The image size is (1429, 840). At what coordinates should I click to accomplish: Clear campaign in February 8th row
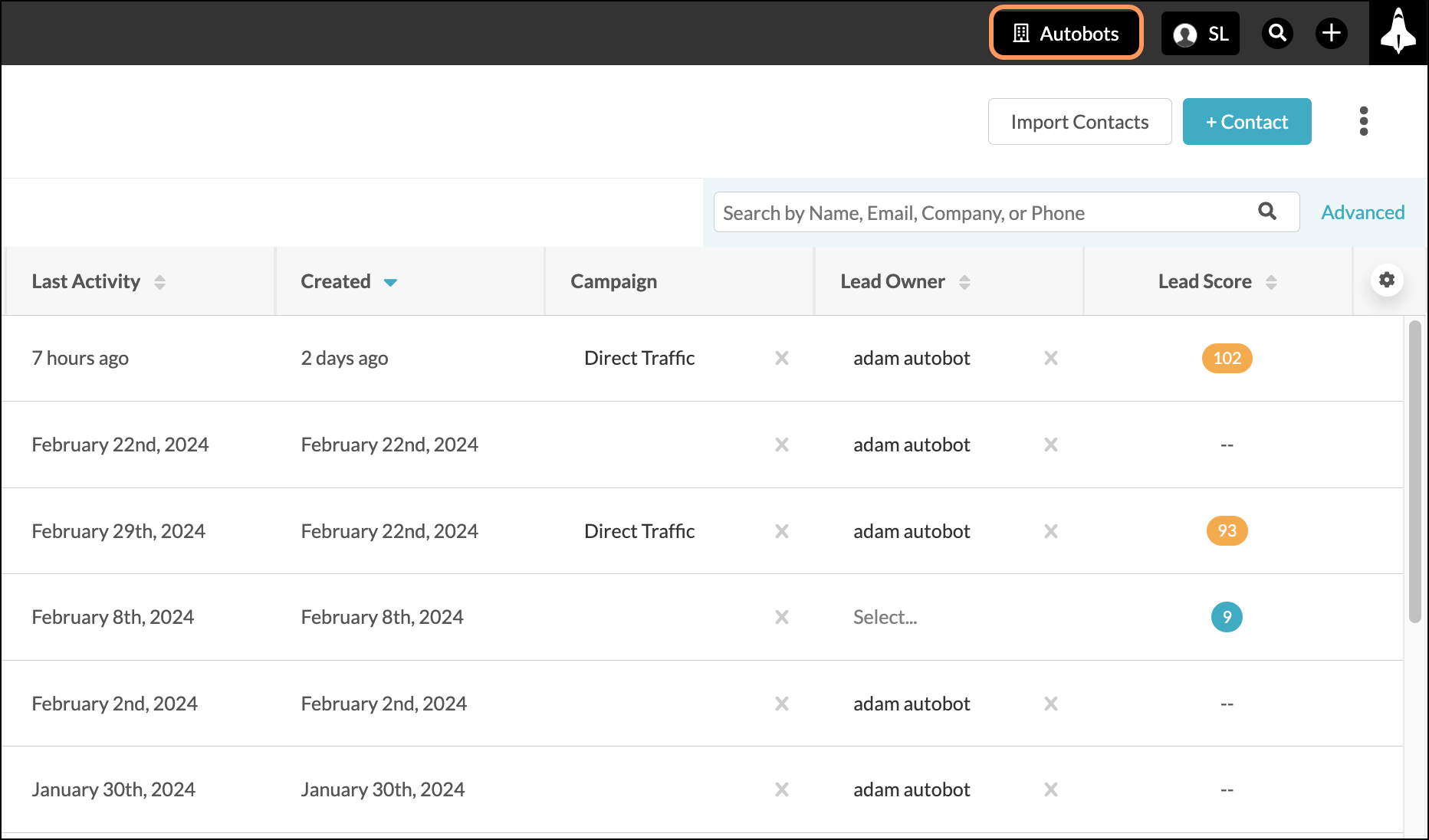(782, 617)
